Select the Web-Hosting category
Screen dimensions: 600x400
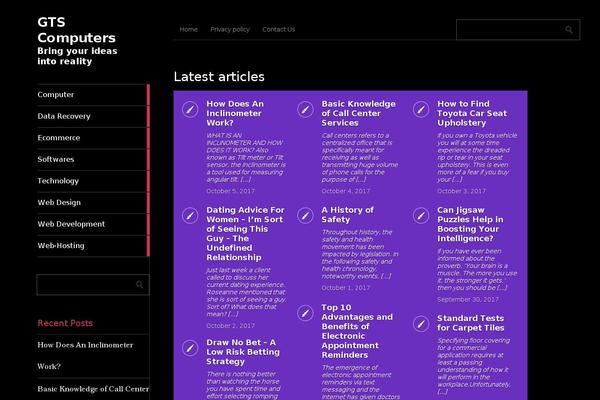point(61,245)
